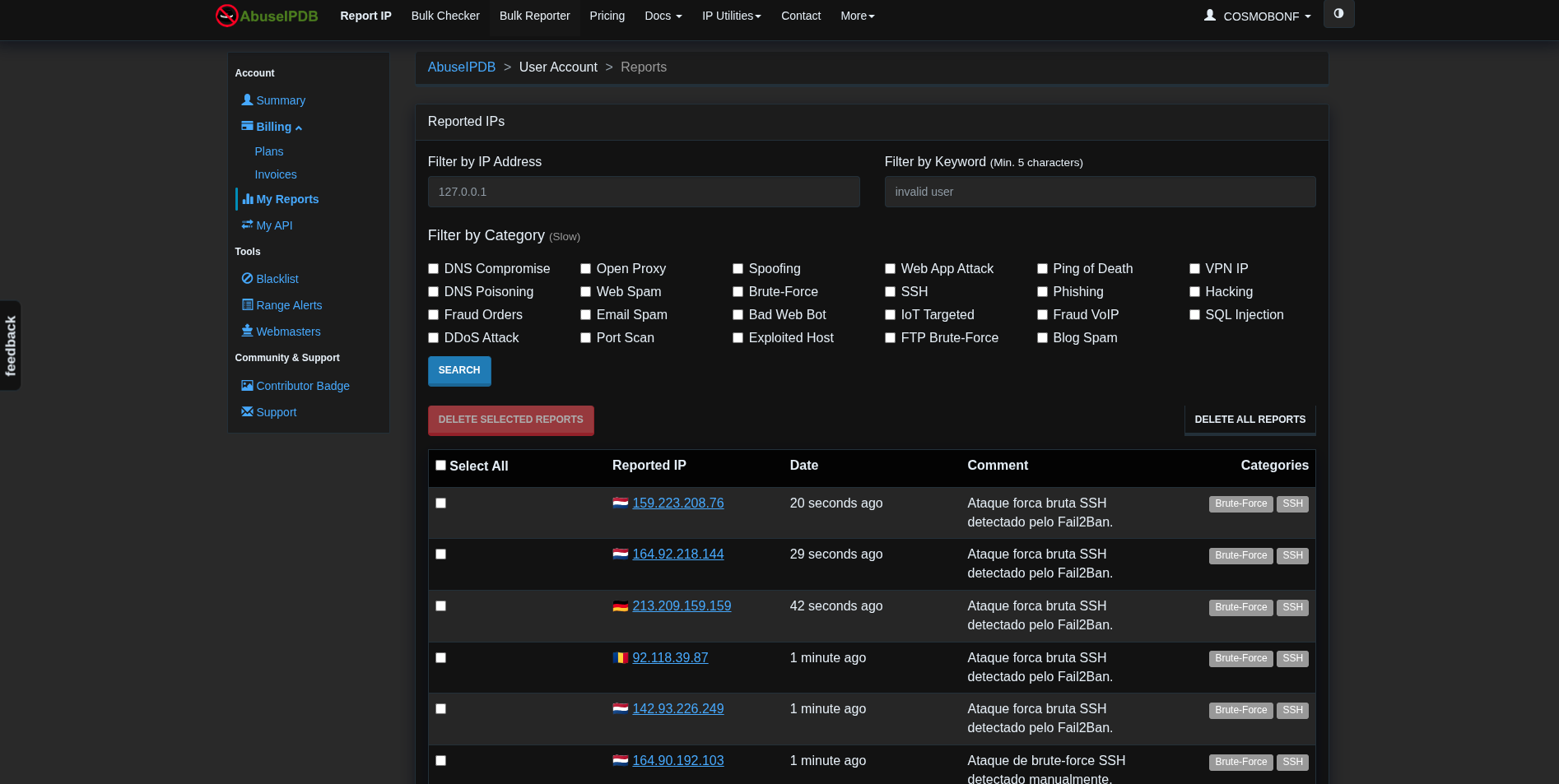Click the My API arrows icon
The height and width of the screenshot is (784, 1559).
pos(247,225)
